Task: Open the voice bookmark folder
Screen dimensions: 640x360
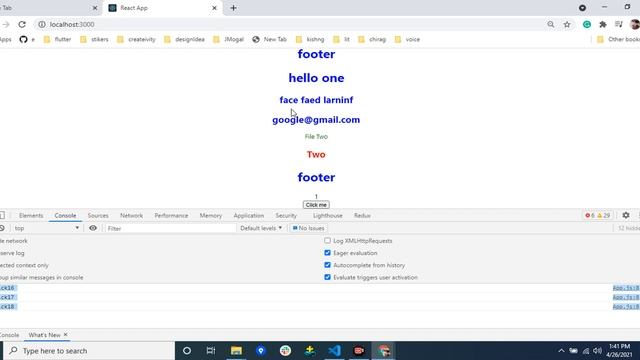Action: [407, 40]
